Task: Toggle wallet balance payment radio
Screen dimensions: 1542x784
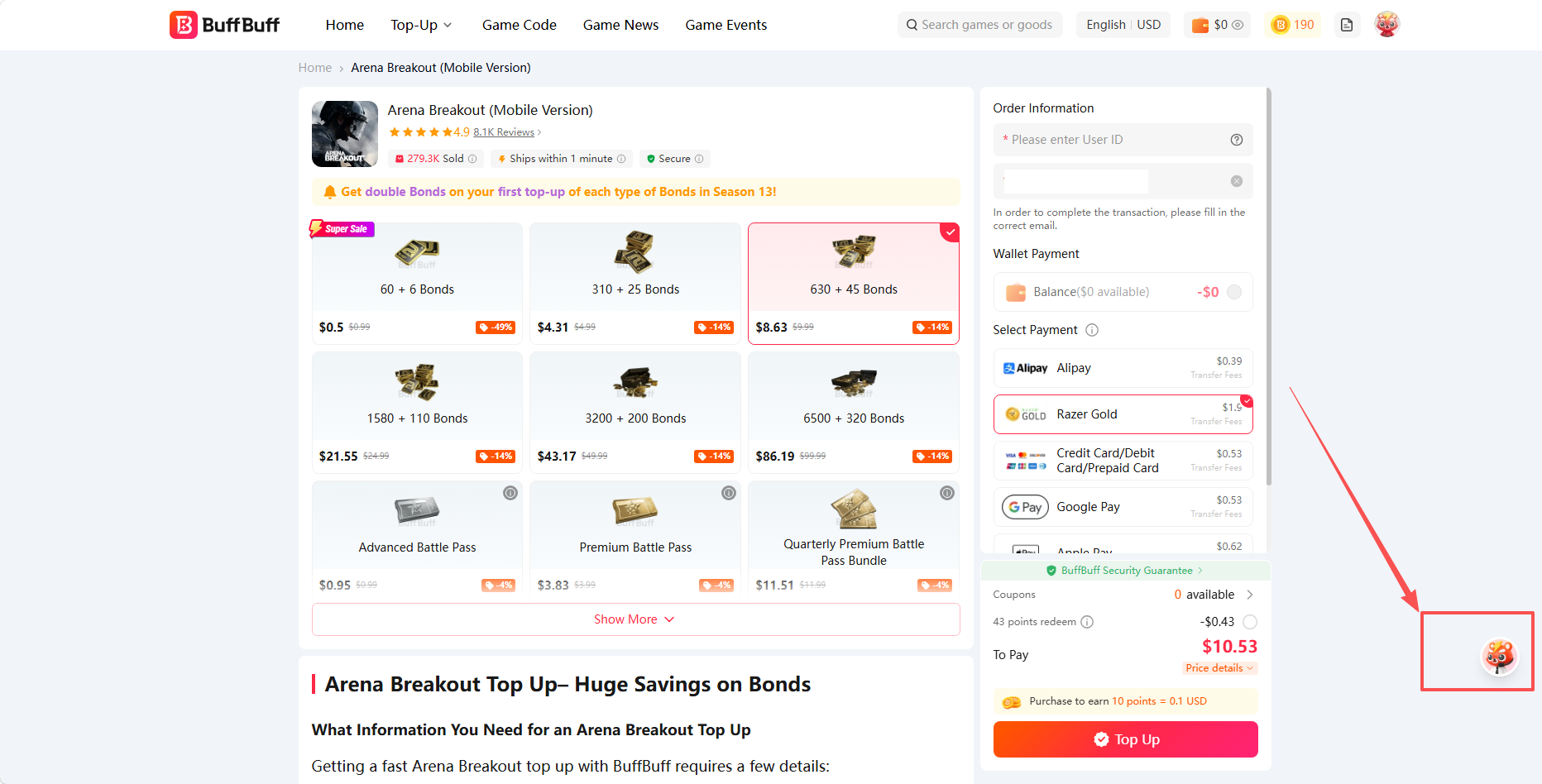Action: coord(1234,292)
